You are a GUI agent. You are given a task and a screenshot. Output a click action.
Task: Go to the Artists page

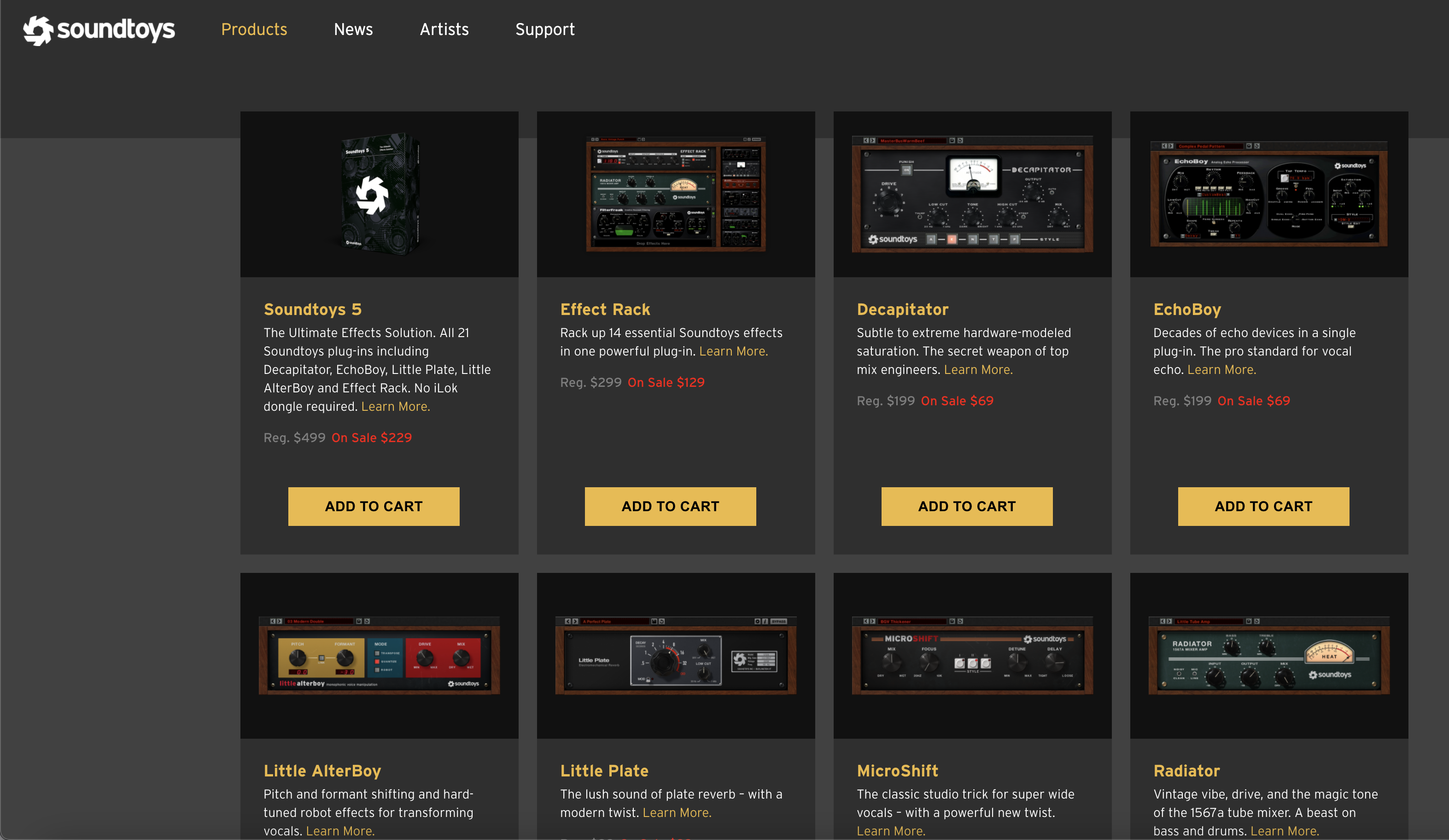tap(444, 29)
